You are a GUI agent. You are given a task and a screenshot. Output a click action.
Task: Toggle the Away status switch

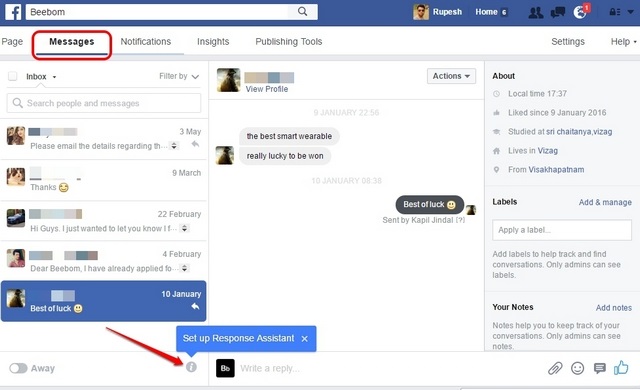point(18,368)
